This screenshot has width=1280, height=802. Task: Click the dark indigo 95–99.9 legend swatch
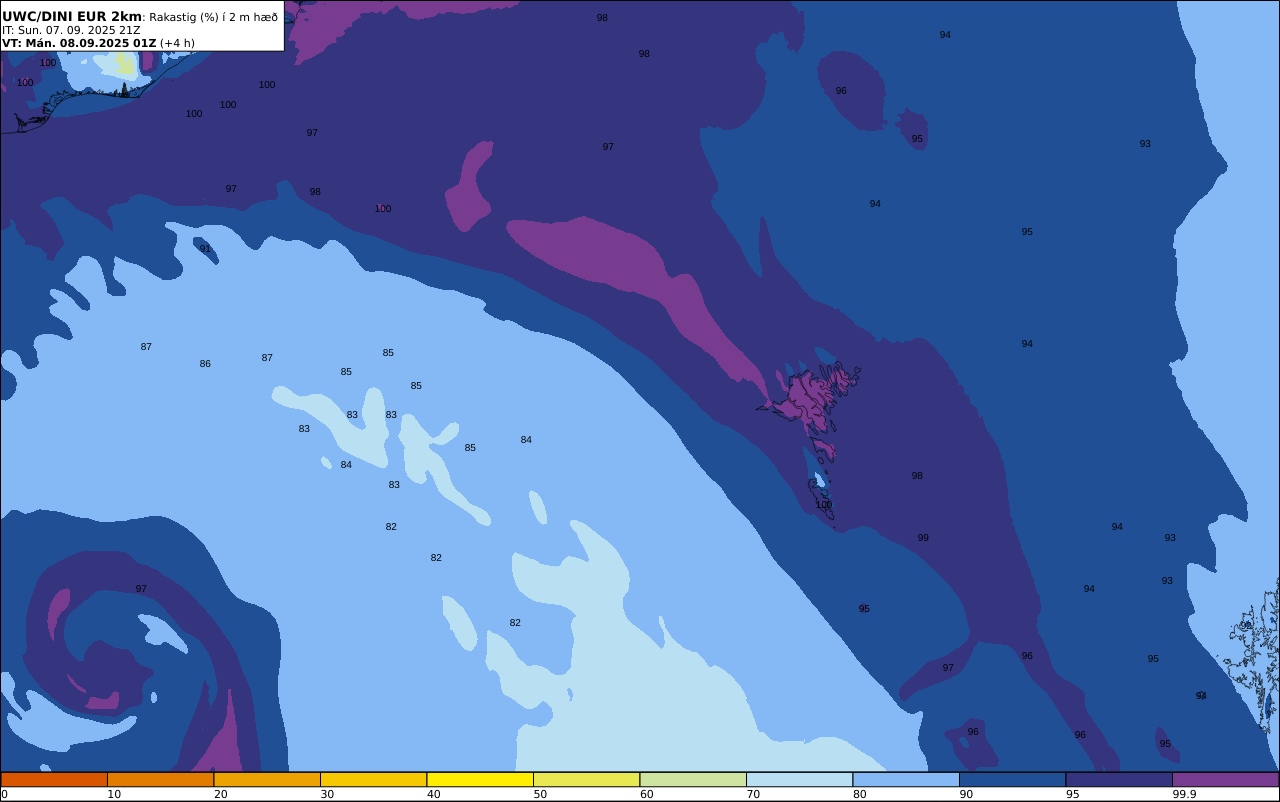tap(1119, 779)
